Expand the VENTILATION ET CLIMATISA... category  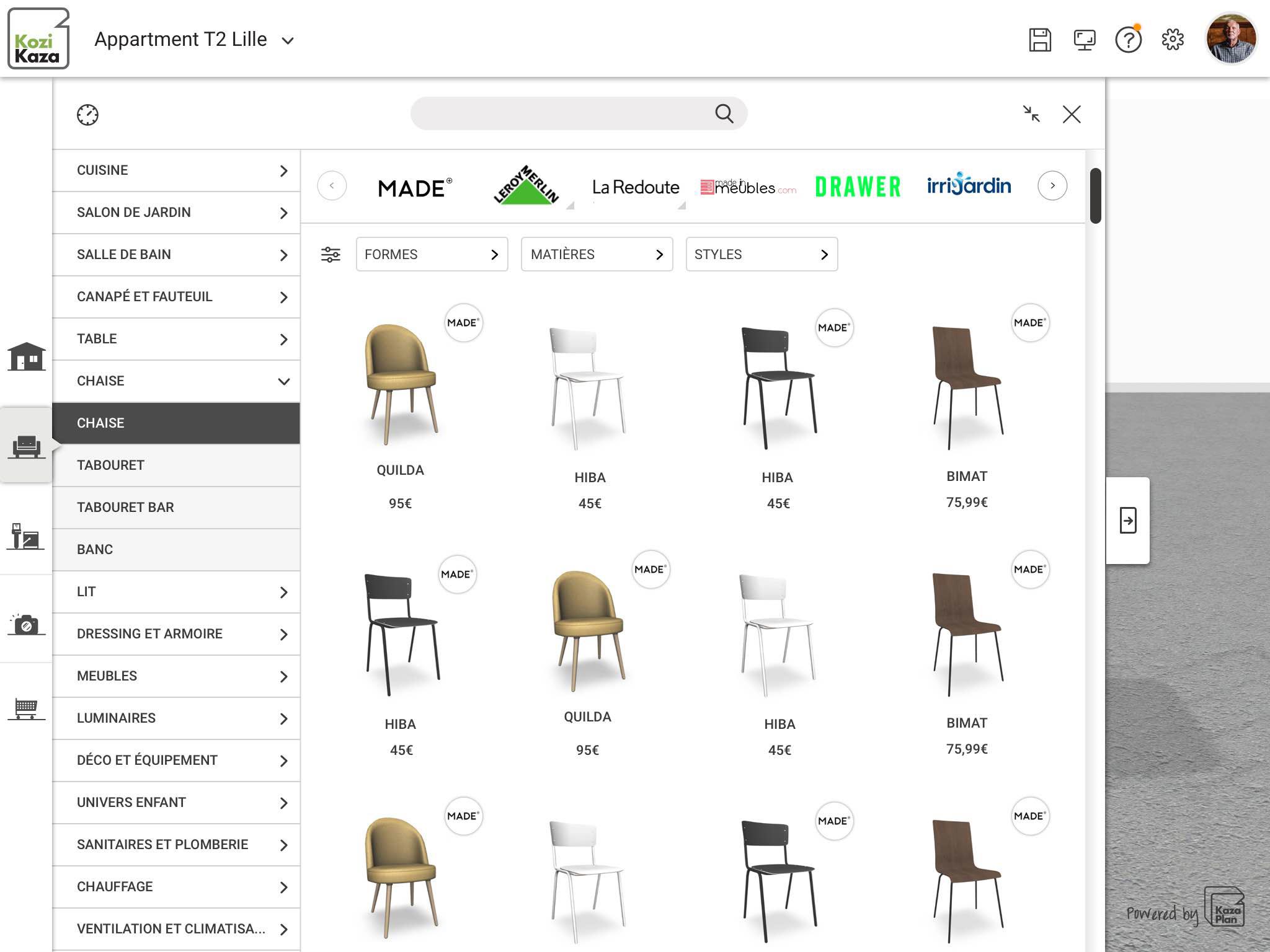(176, 929)
